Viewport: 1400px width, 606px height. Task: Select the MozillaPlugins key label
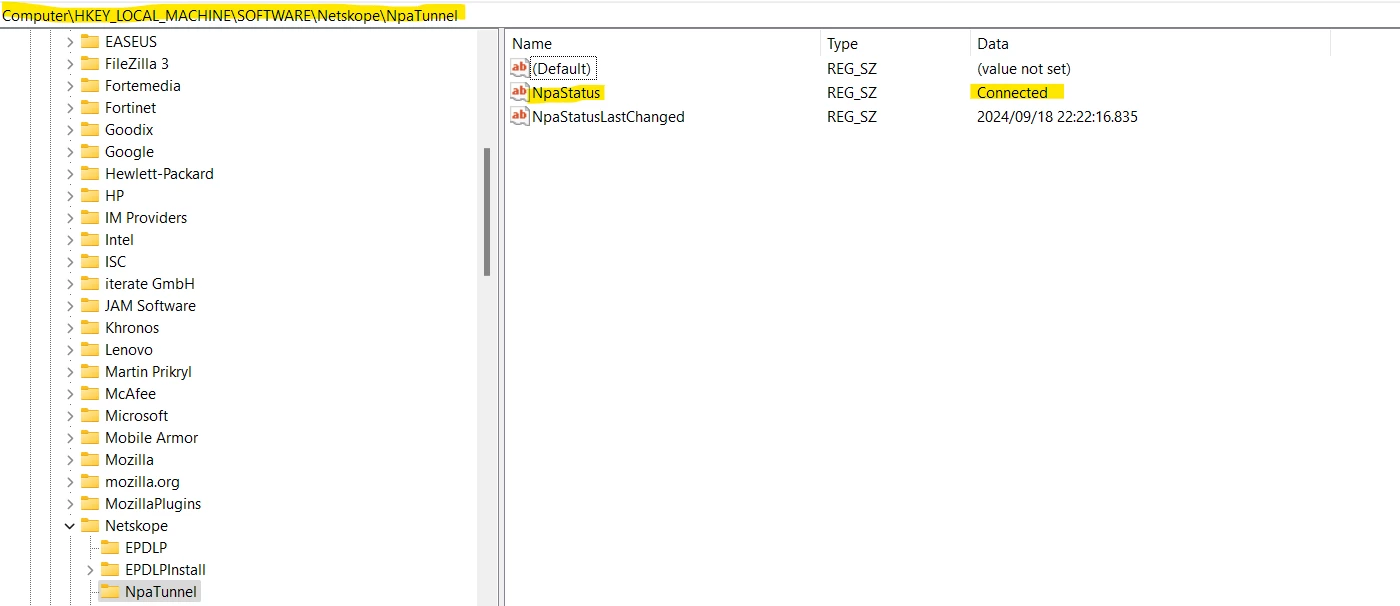pyautogui.click(x=153, y=504)
